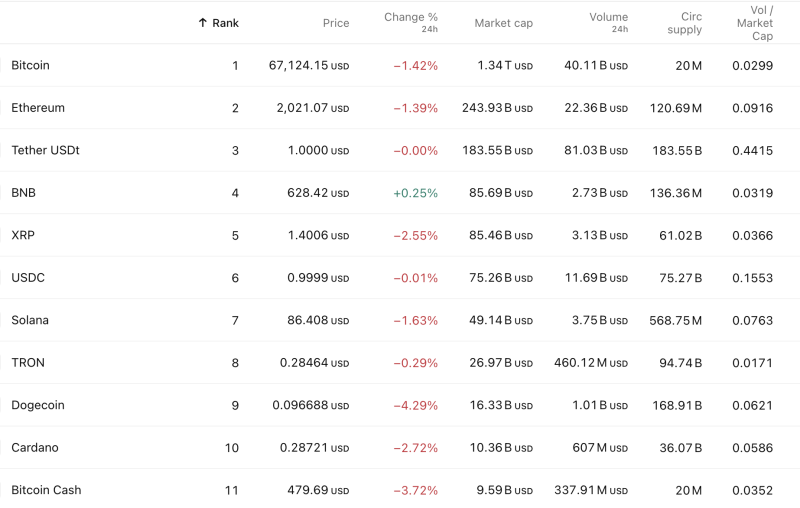This screenshot has width=800, height=508.
Task: Sort by the Rank column header
Action: coord(226,23)
